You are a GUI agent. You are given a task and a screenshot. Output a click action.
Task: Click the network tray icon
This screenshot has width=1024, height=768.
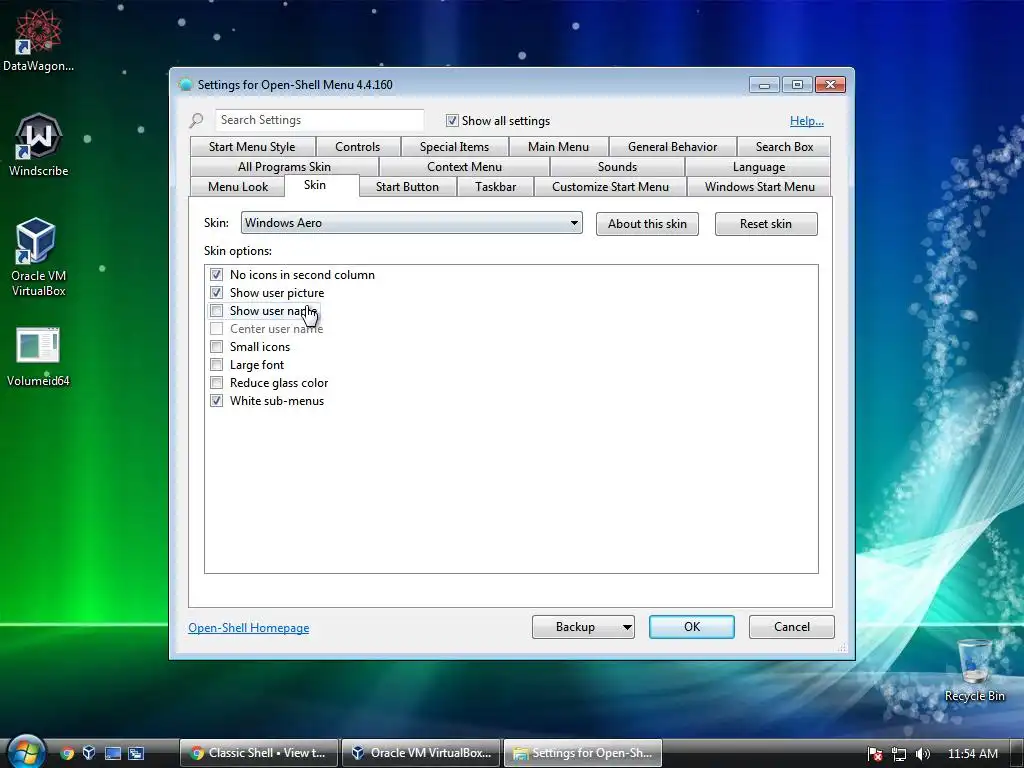[899, 754]
